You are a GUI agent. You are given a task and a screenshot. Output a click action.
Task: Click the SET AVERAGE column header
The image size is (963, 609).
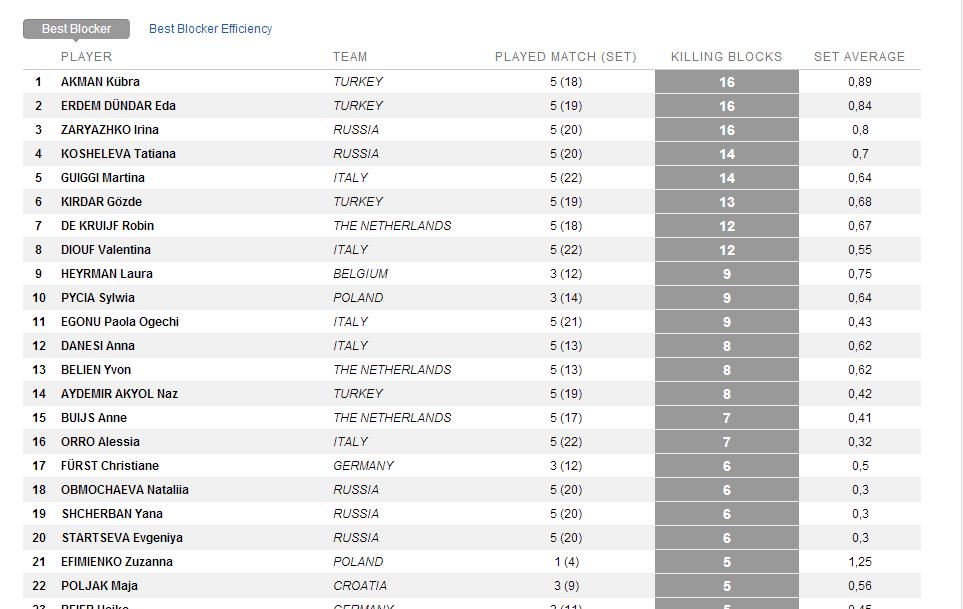click(859, 56)
